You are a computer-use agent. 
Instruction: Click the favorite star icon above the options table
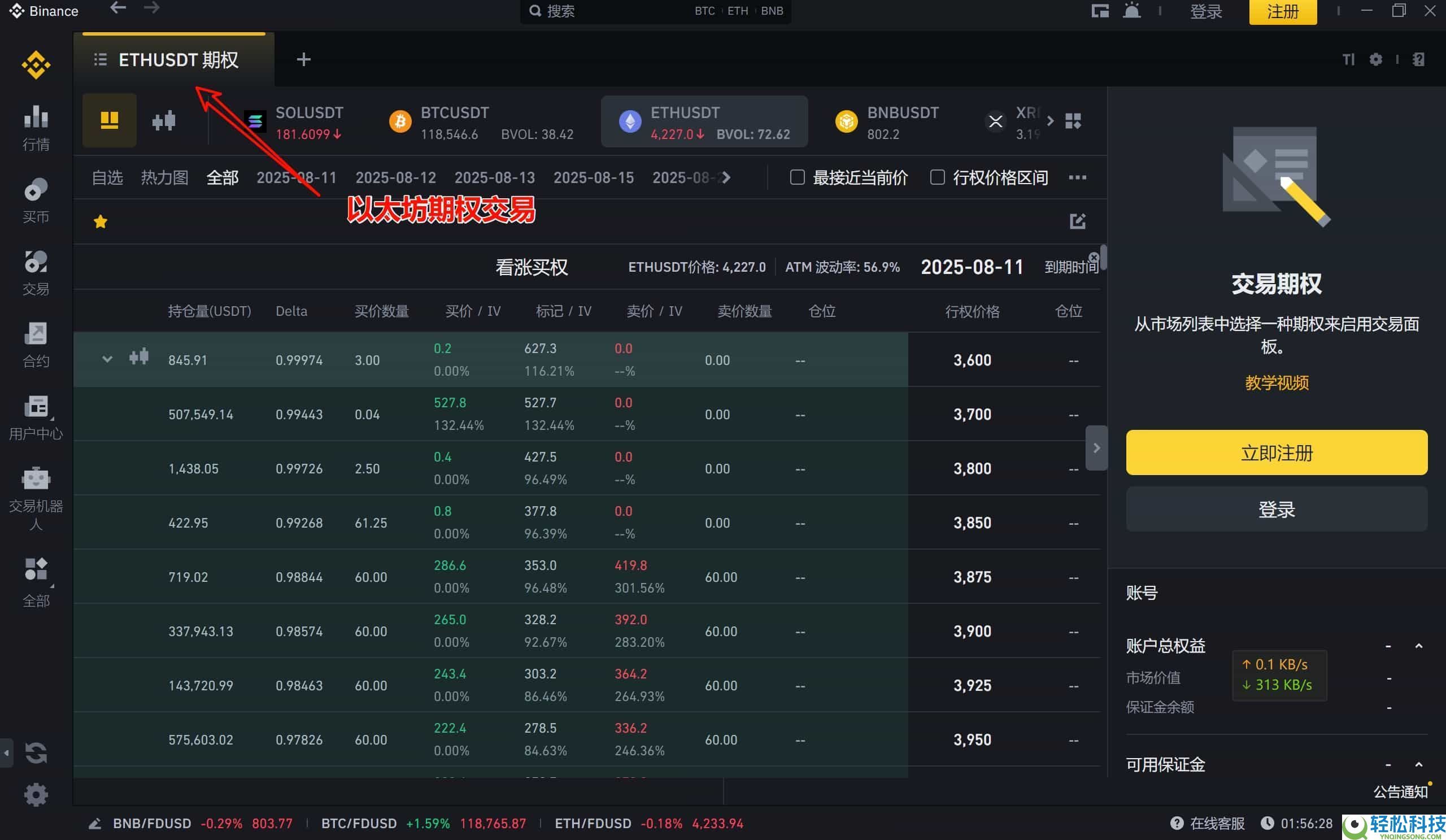pos(101,221)
